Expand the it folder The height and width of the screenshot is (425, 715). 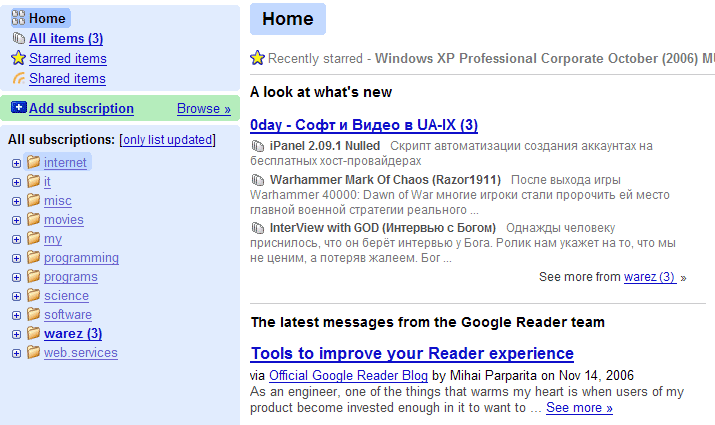click(x=16, y=182)
